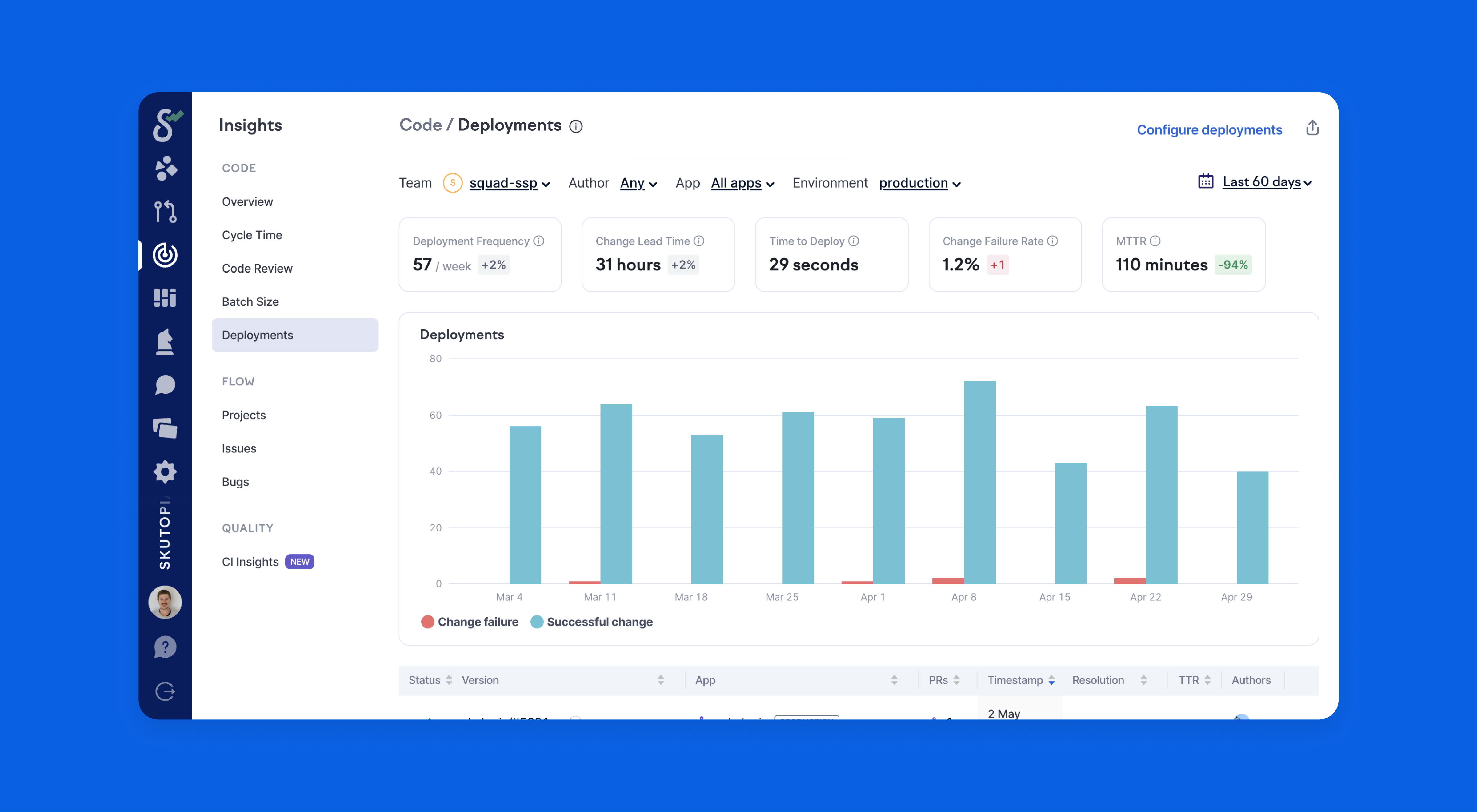Expand the squad-ssp team dropdown
The image size is (1477, 812).
coord(509,183)
